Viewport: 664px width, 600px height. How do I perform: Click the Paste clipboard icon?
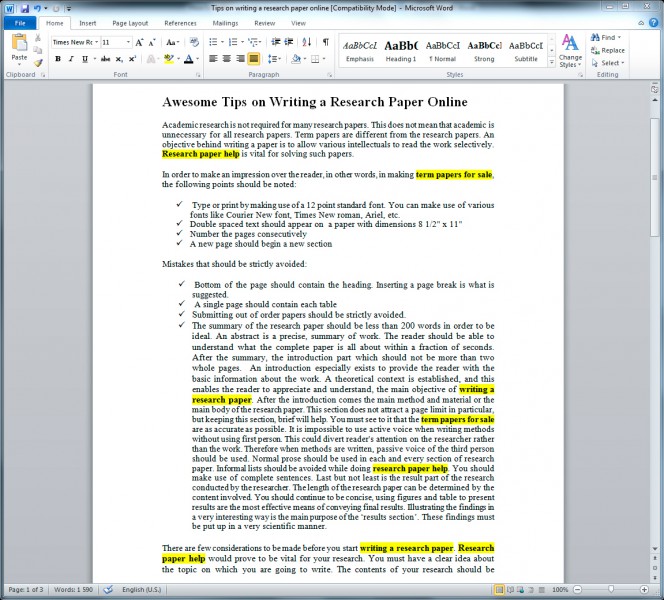tap(19, 43)
